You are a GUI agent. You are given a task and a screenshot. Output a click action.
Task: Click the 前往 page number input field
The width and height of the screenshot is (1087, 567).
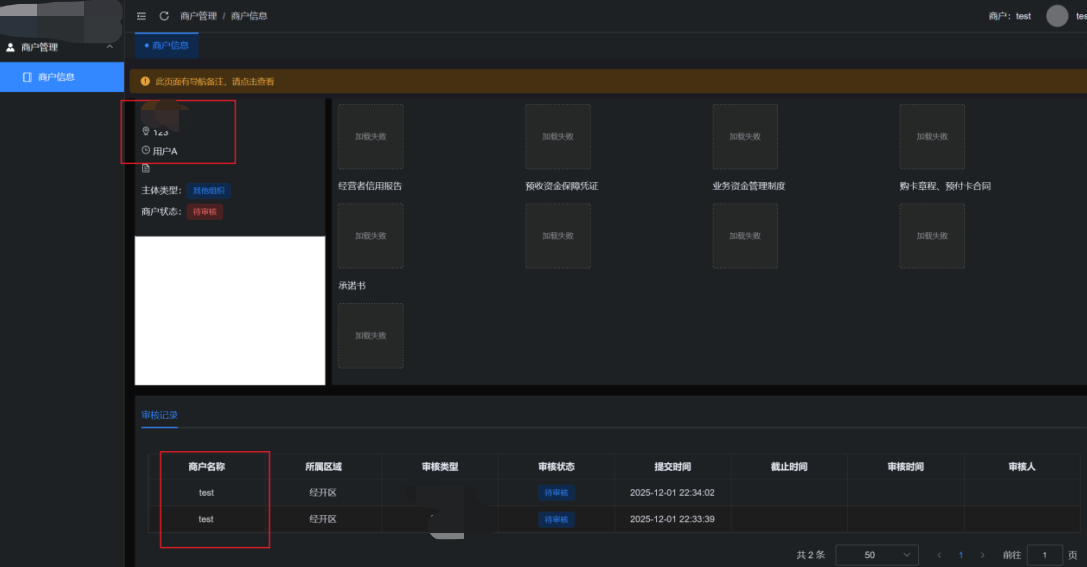point(1044,555)
